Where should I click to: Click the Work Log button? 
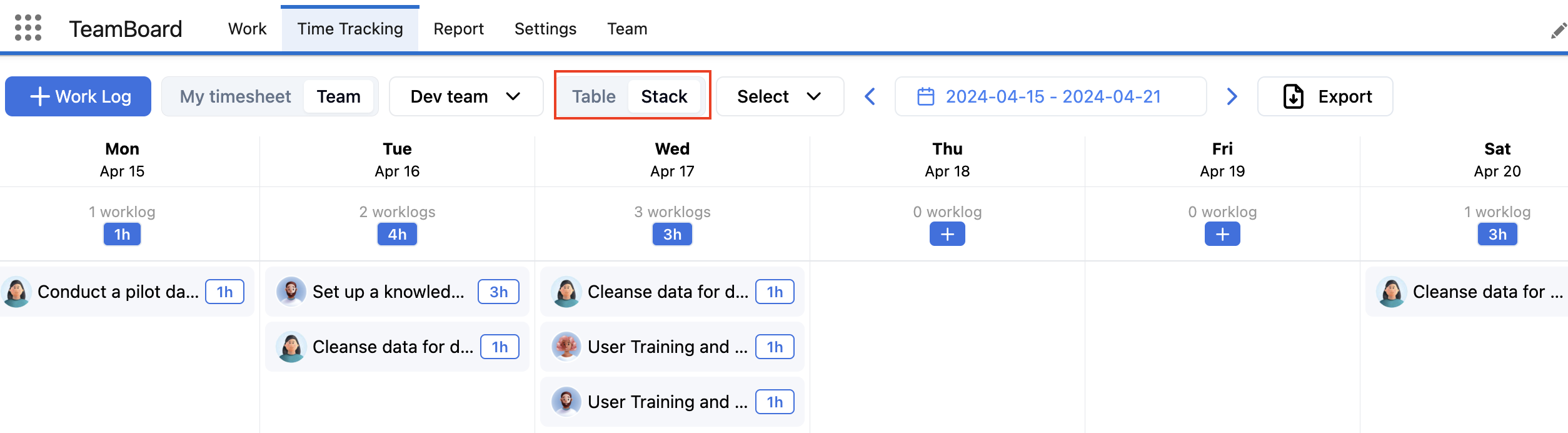[78, 96]
